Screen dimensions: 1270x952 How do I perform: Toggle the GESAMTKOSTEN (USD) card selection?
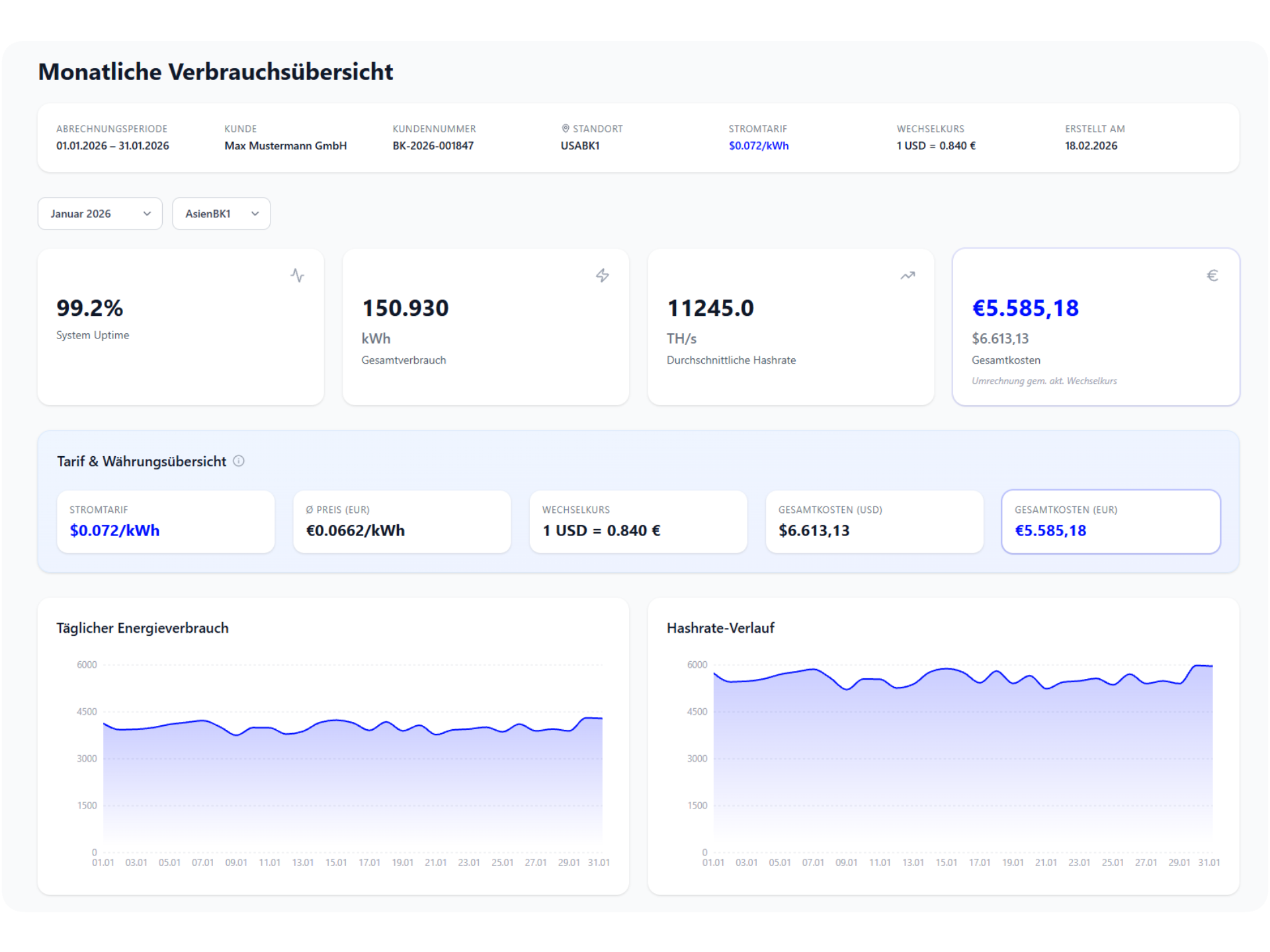point(874,522)
